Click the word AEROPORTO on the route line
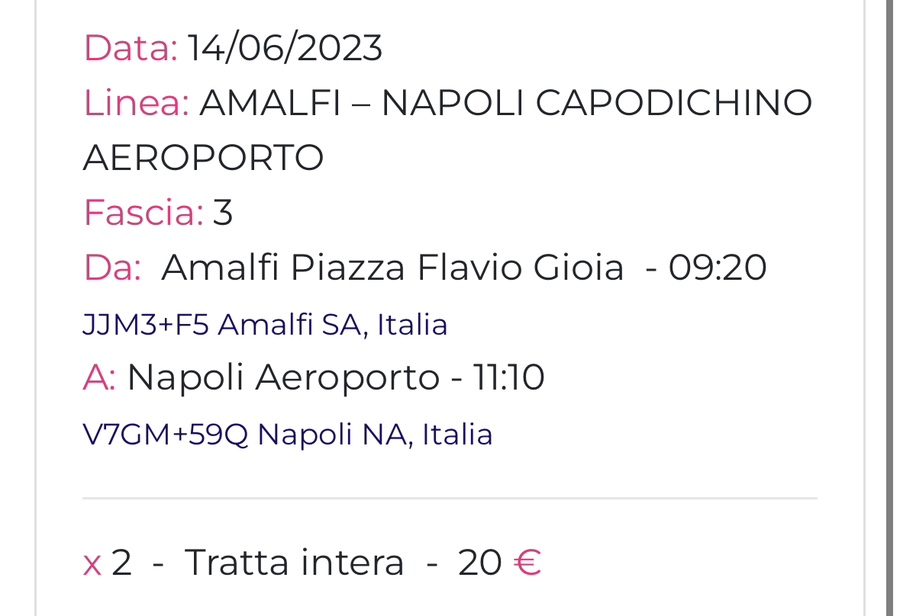Viewport: 900px width, 616px height. point(203,158)
